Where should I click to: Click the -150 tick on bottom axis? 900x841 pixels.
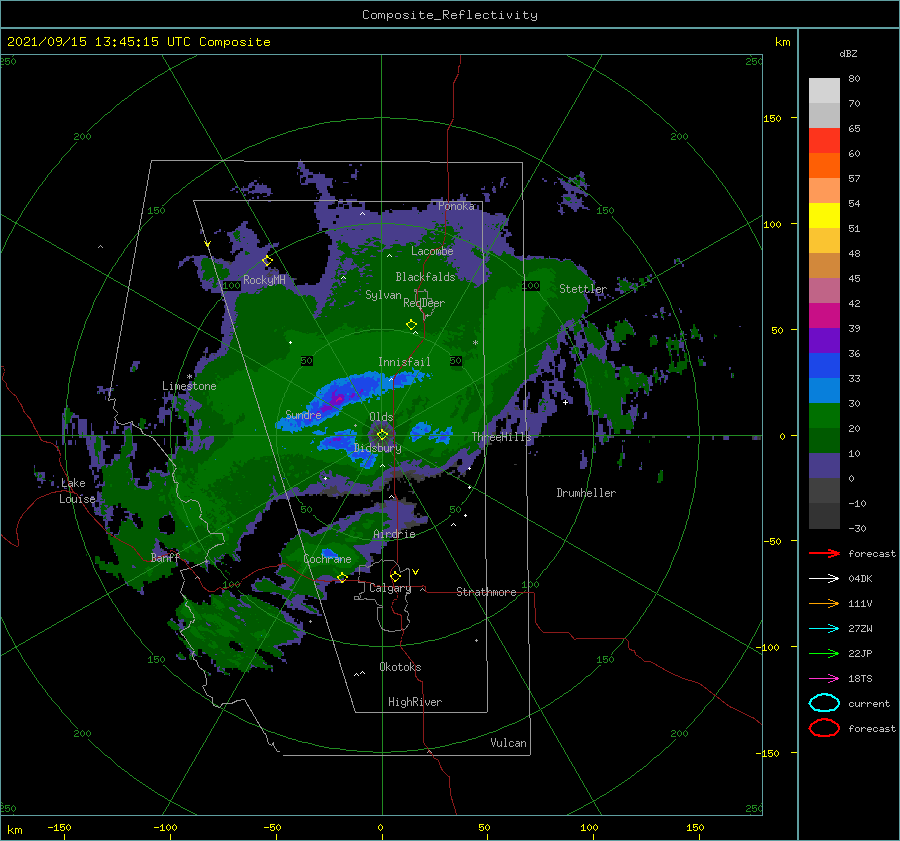pos(59,828)
